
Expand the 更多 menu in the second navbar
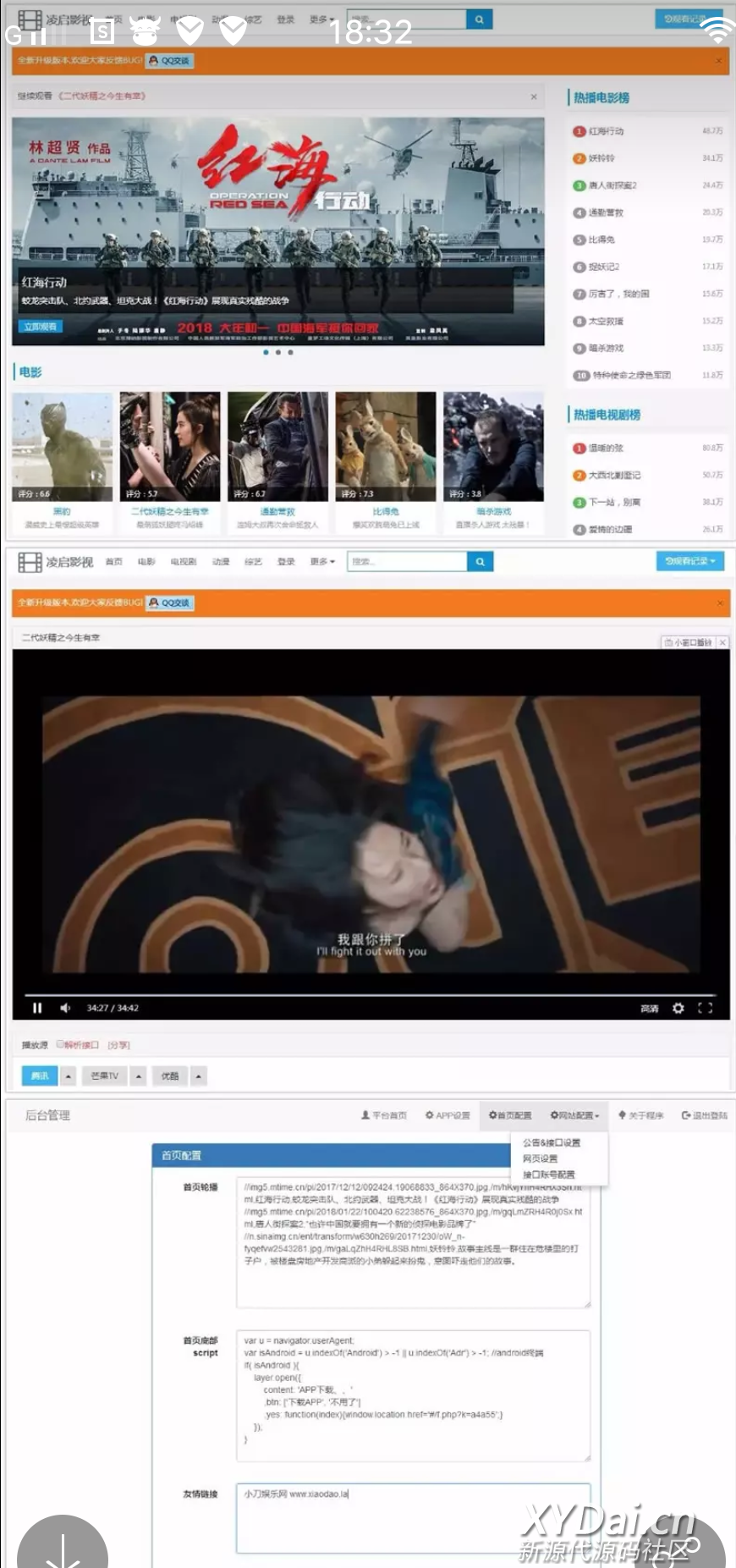click(322, 561)
